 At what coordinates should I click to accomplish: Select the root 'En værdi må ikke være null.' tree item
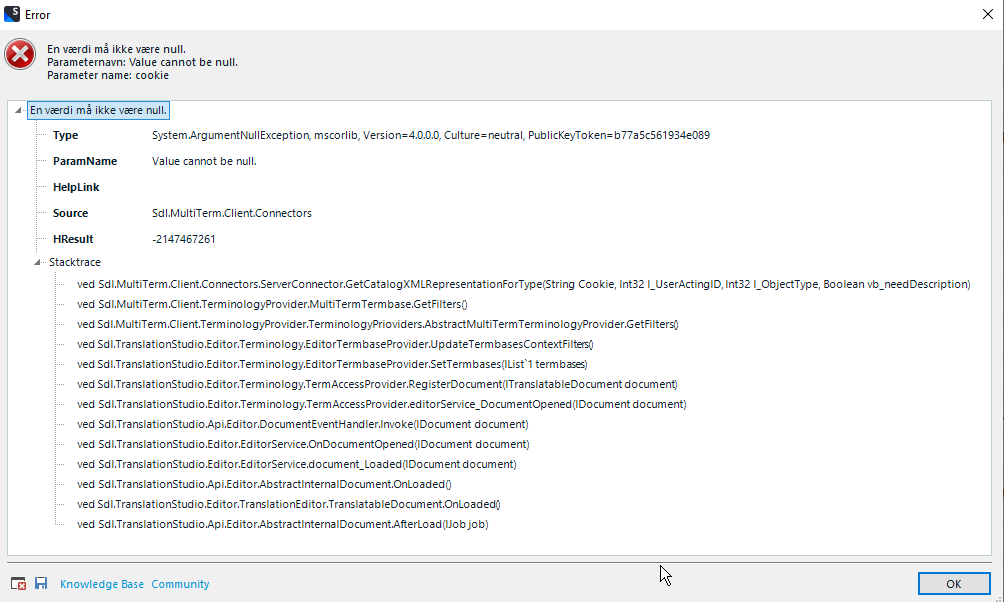[x=99, y=110]
